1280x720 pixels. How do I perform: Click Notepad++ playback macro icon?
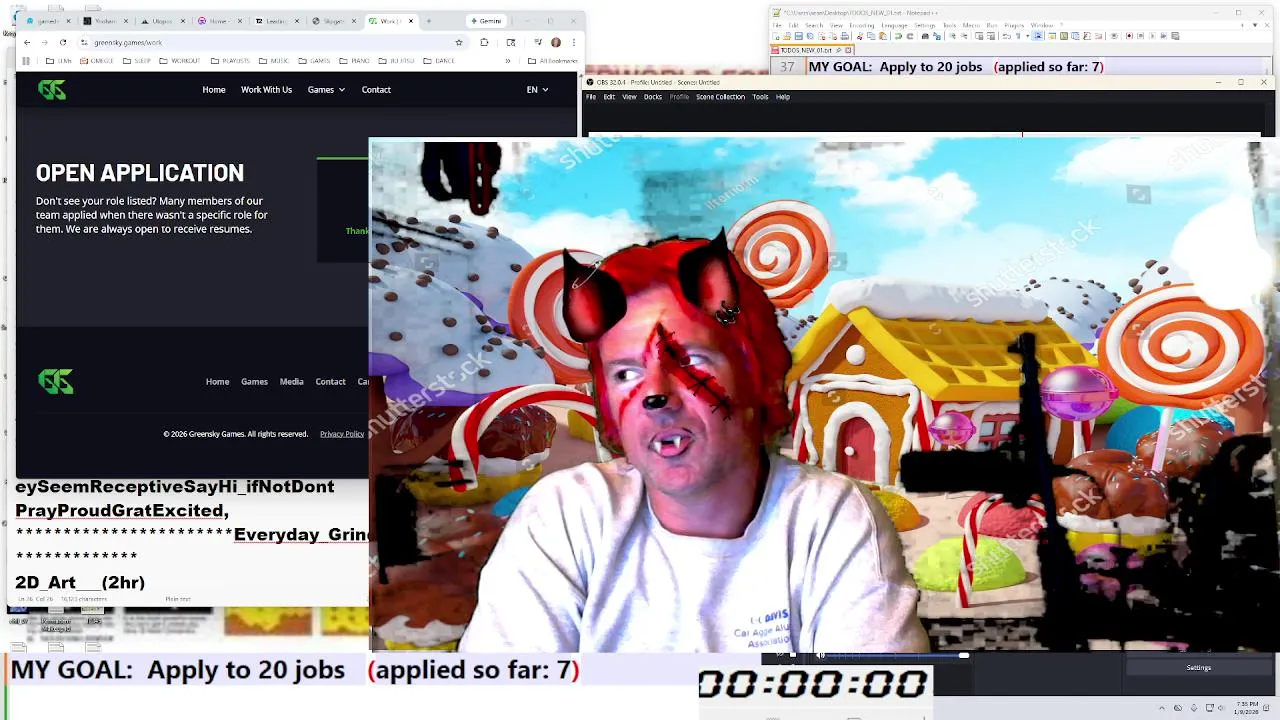(1152, 36)
